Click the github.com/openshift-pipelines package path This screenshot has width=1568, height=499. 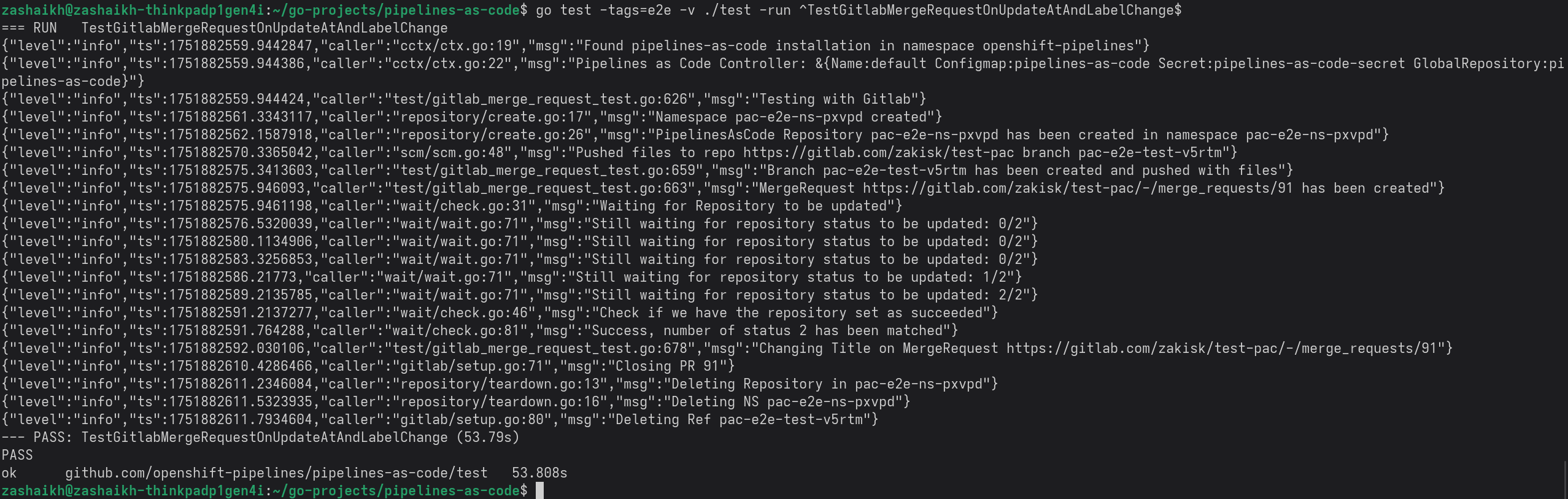[x=276, y=473]
